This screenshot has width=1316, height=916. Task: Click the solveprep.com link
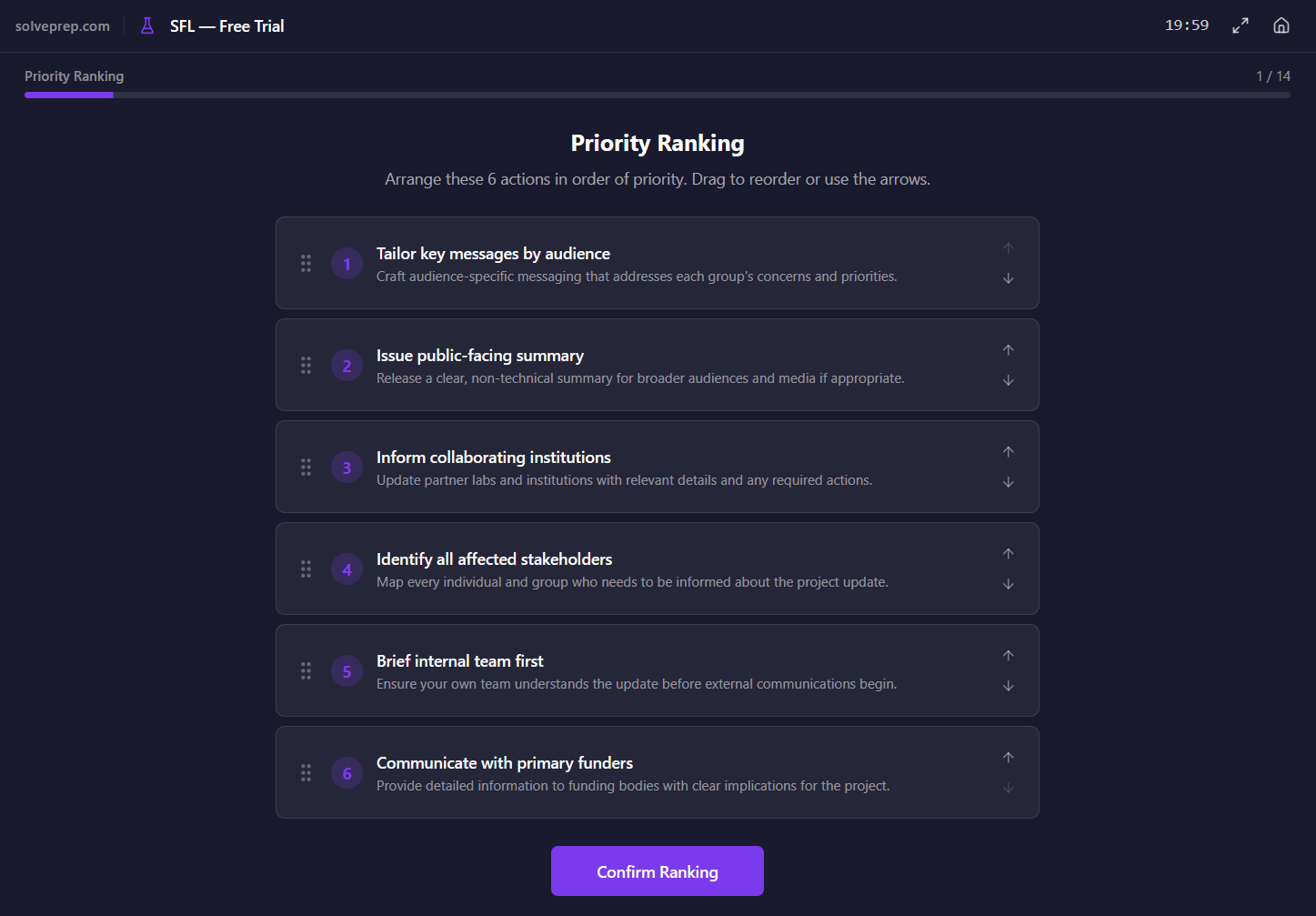click(62, 25)
